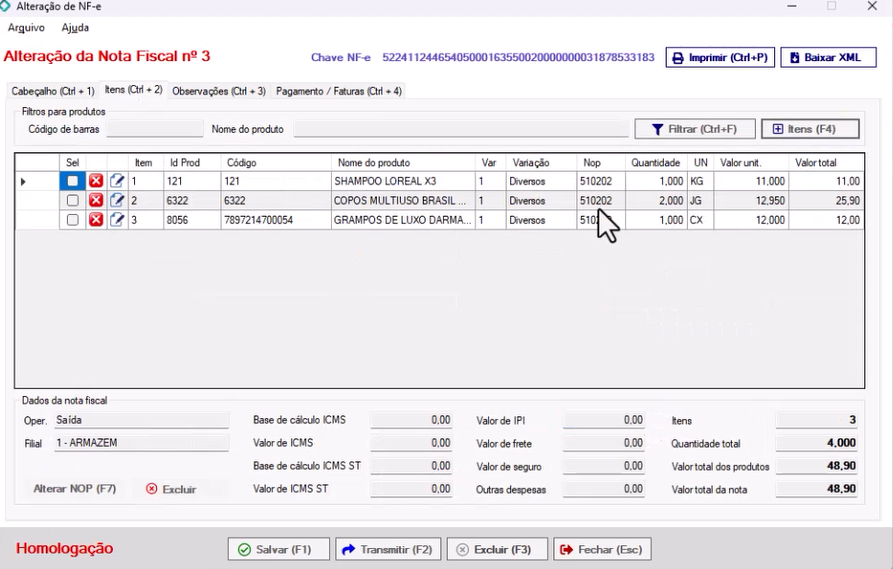The width and height of the screenshot is (893, 569).
Task: Open edit icon for COPOS MULTIUSO item
Action: coord(117,200)
